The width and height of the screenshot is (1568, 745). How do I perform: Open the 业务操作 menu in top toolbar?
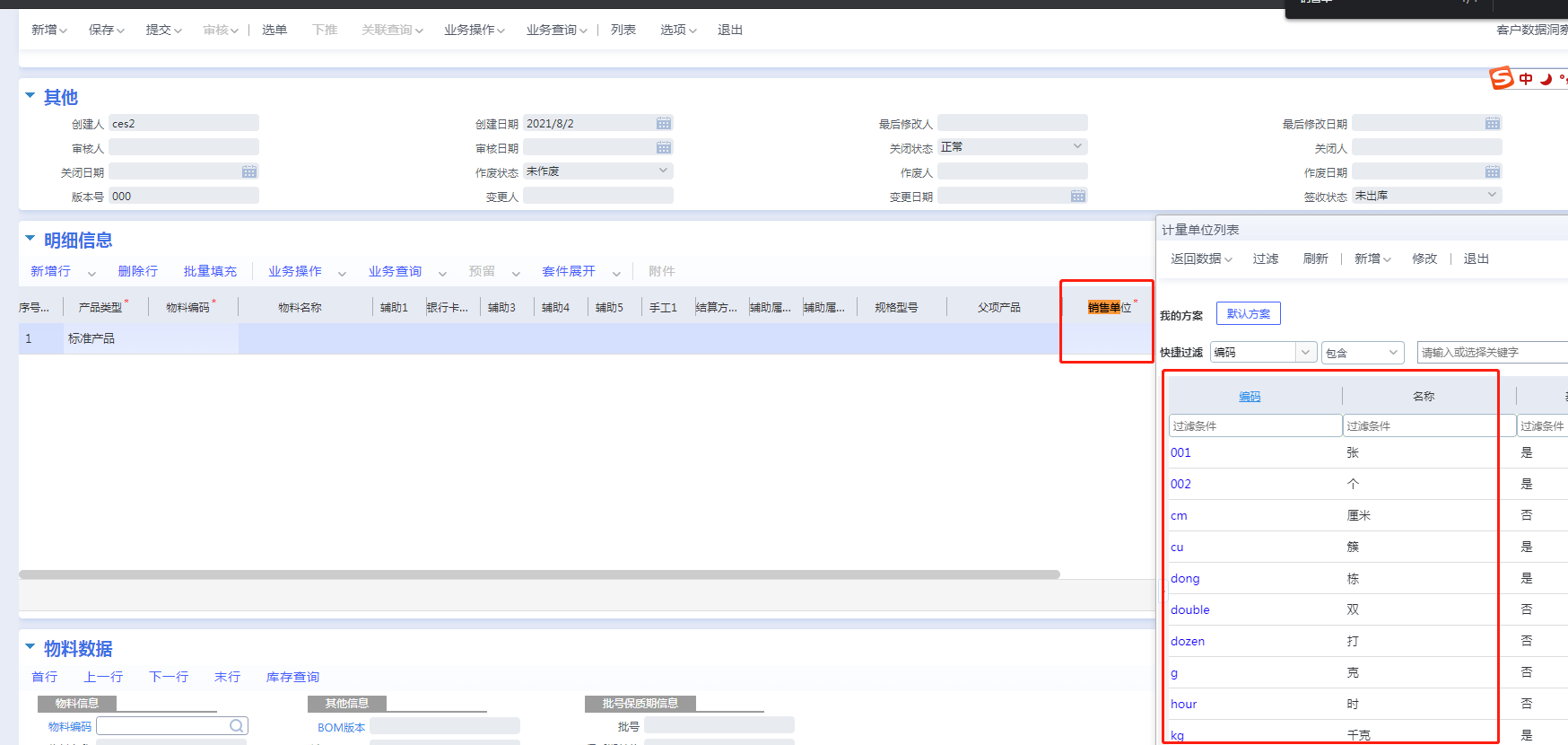(x=475, y=30)
